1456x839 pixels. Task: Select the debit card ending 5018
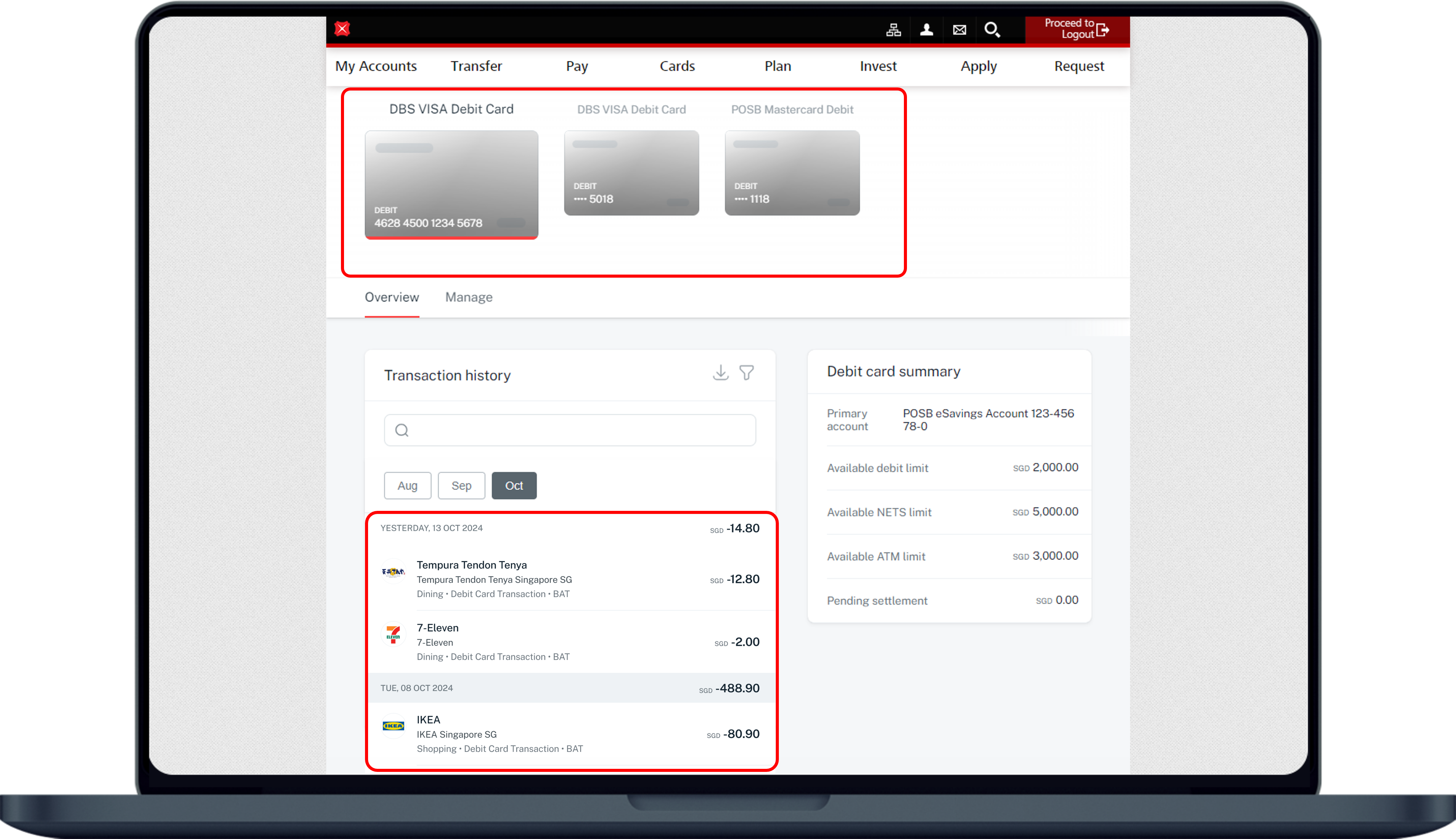[x=631, y=173]
